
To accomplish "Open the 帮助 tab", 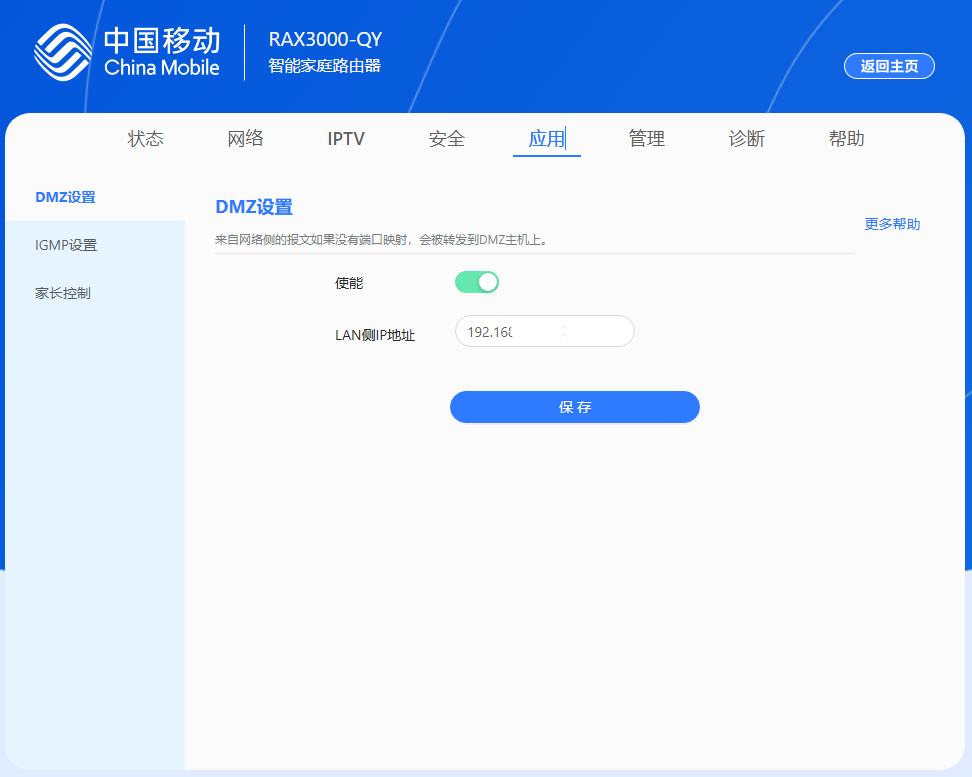I will [846, 139].
